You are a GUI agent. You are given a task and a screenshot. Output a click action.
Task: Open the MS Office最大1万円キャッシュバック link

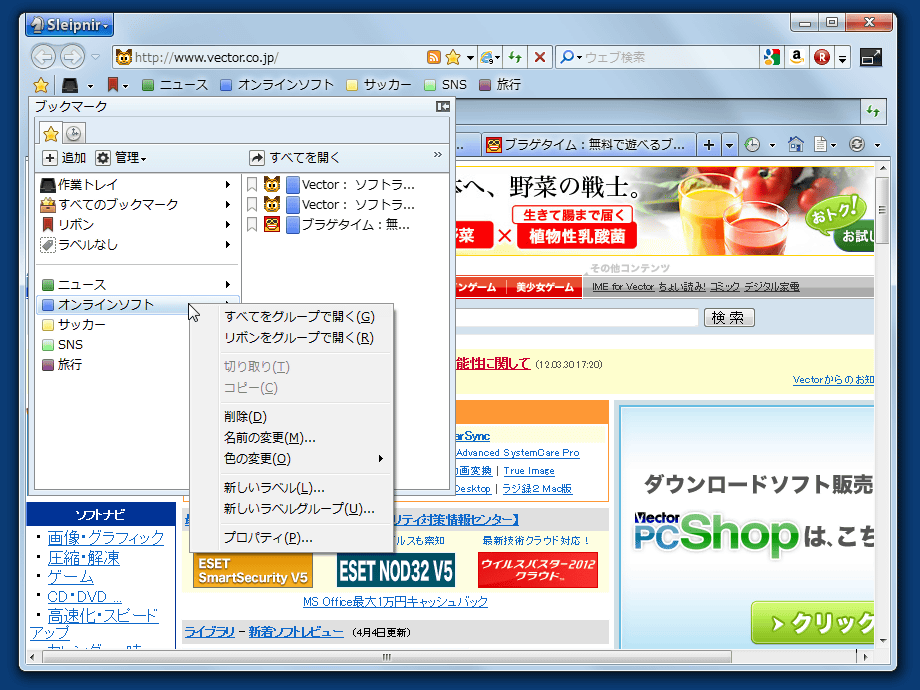[x=395, y=601]
